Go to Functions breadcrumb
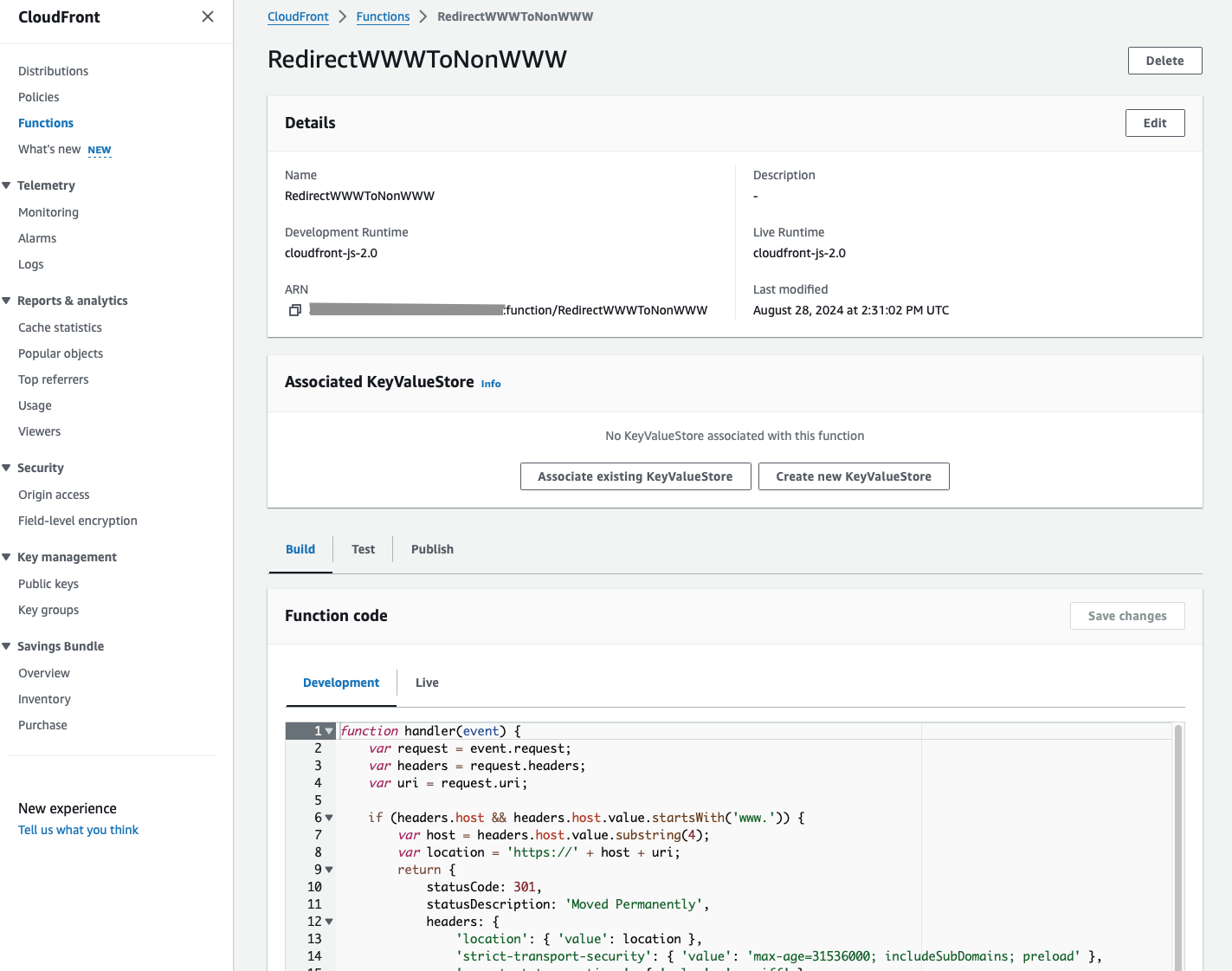The image size is (1232, 971). pos(383,16)
